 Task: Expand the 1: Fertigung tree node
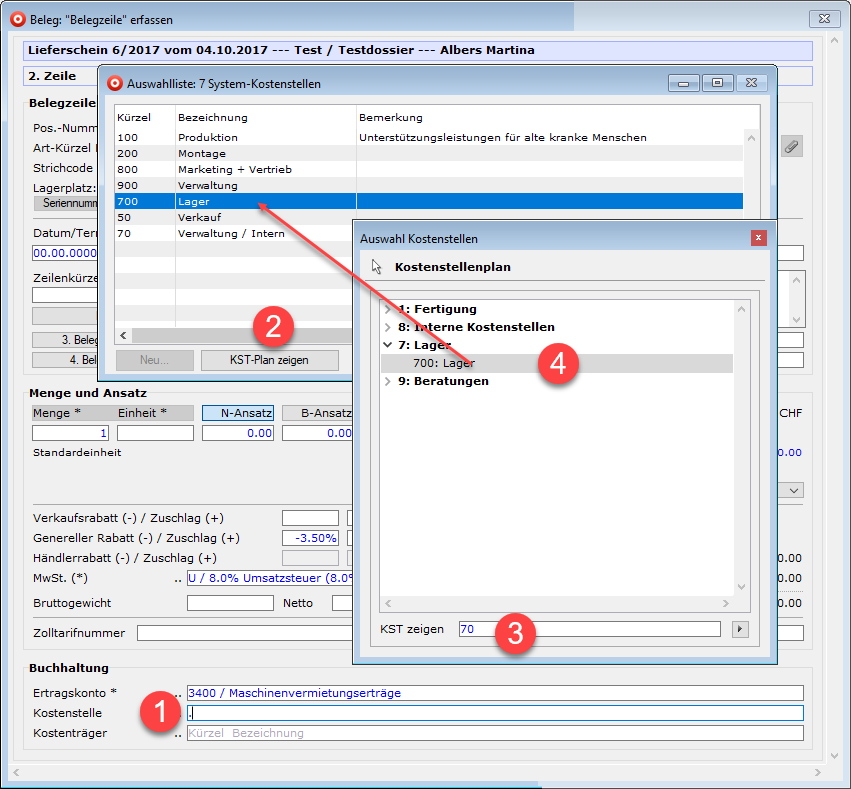pyautogui.click(x=388, y=309)
